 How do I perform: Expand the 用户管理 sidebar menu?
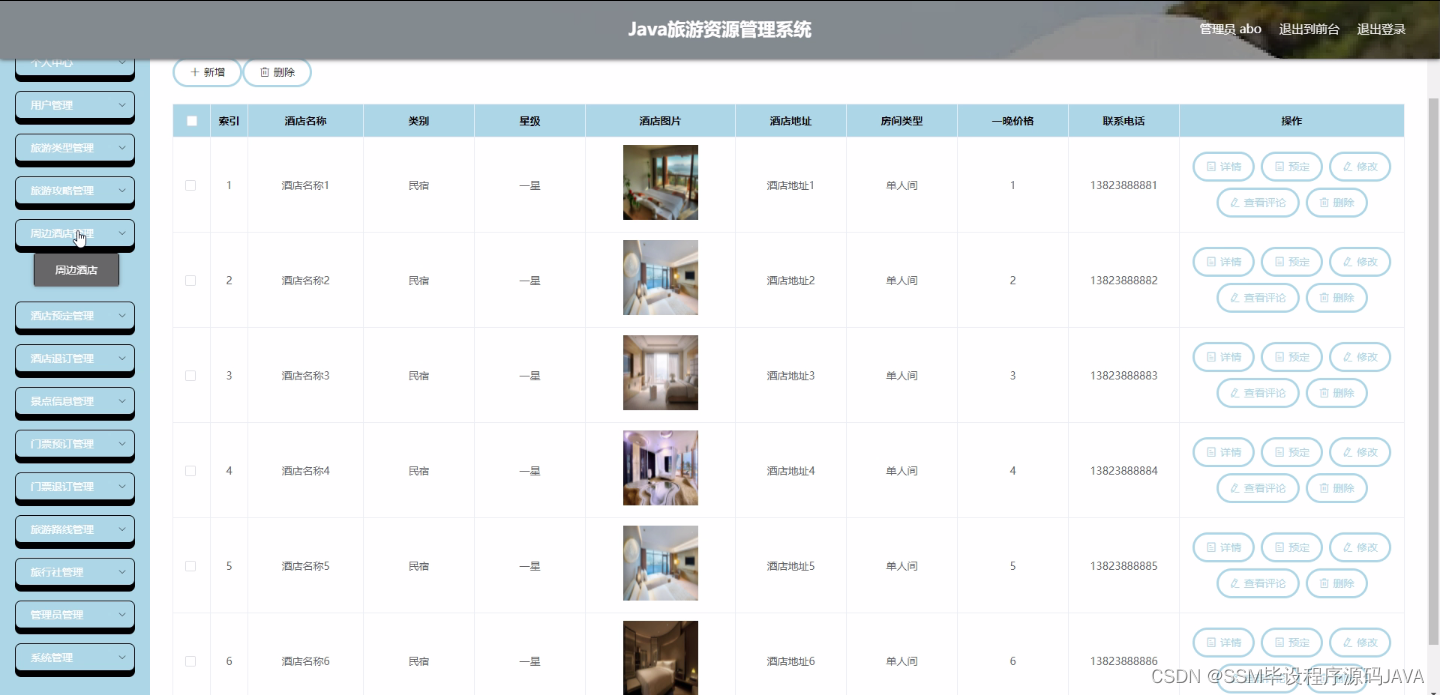pyautogui.click(x=74, y=106)
